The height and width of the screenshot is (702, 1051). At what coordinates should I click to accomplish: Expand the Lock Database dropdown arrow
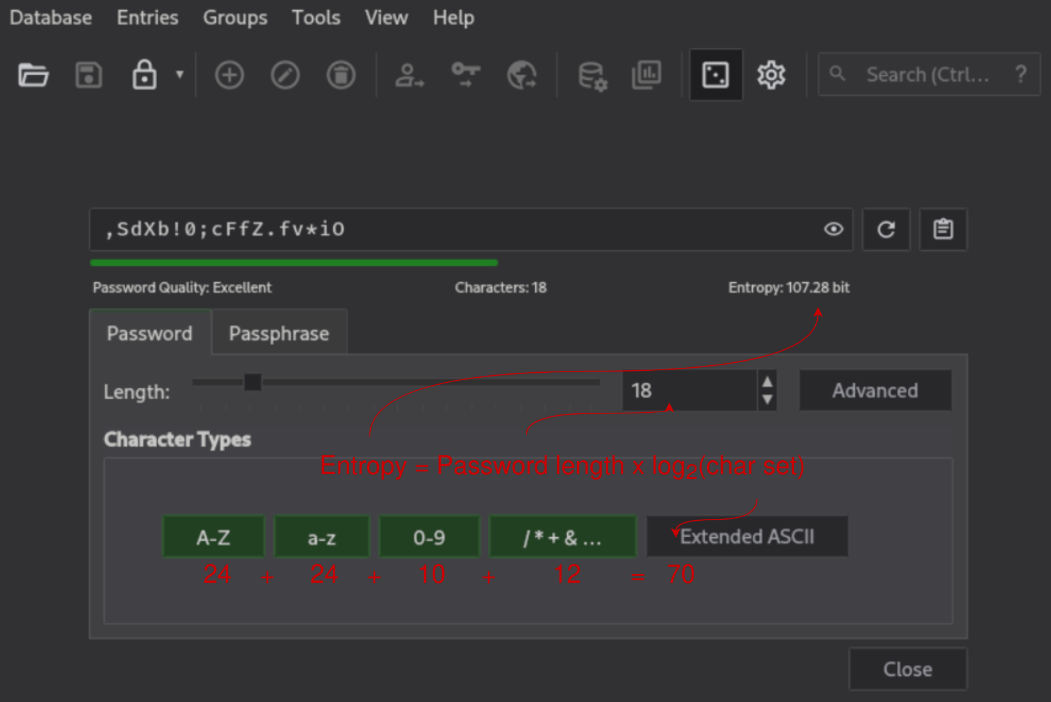[x=179, y=75]
